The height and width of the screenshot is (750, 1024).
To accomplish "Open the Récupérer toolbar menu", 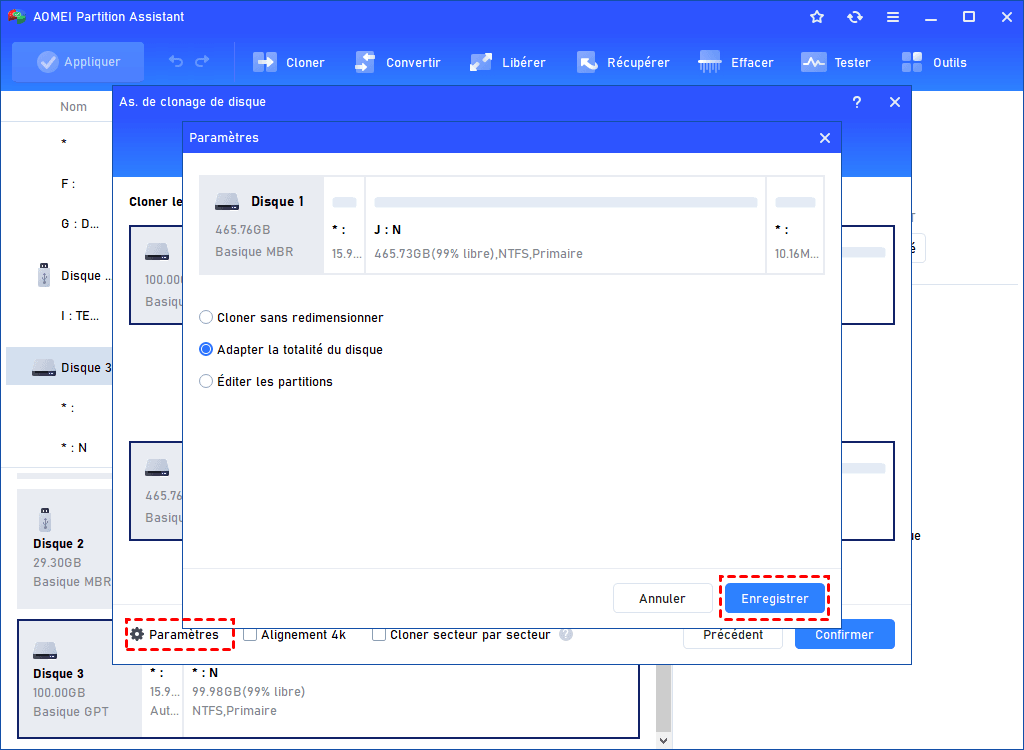I will pyautogui.click(x=623, y=63).
